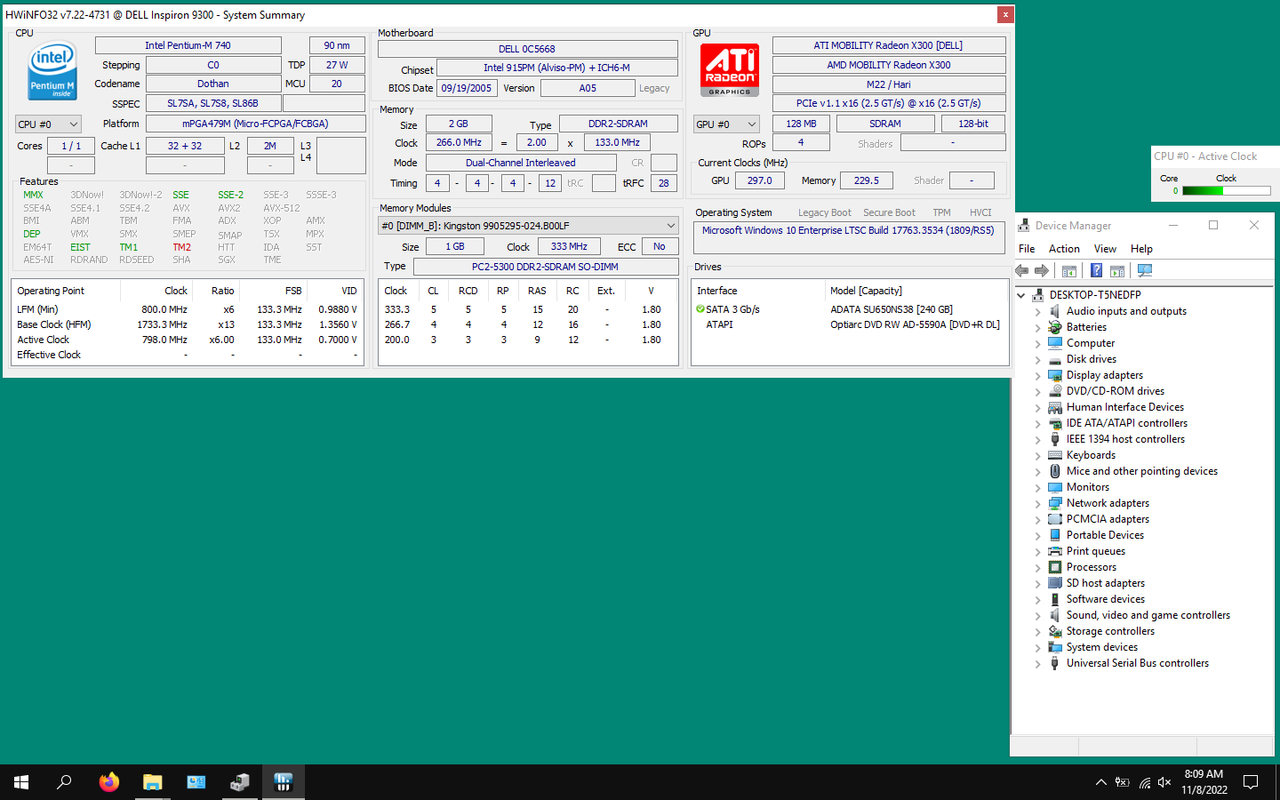1280x800 pixels.
Task: Select the Computer category icon
Action: point(1055,343)
